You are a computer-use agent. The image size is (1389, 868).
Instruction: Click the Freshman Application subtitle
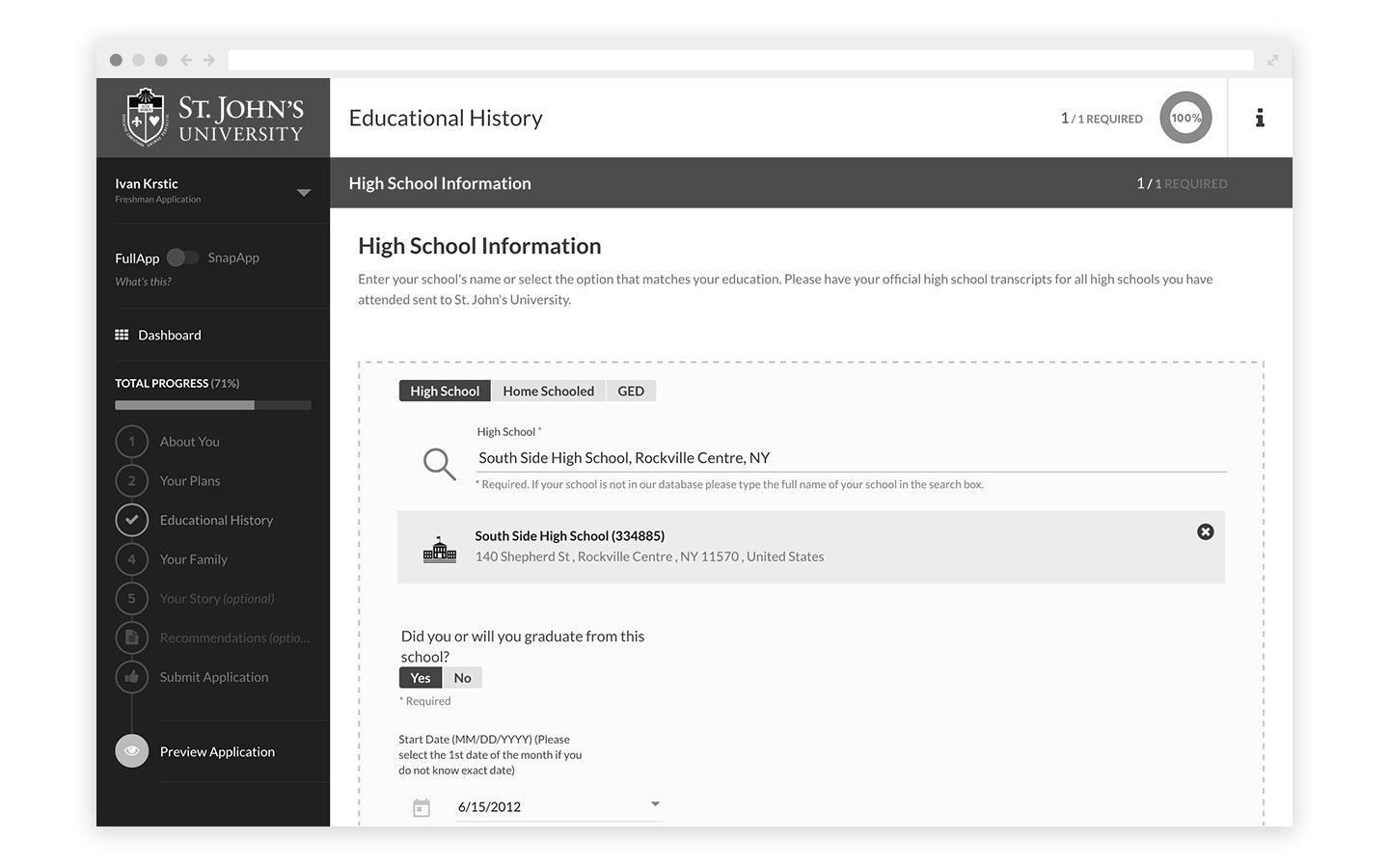(158, 200)
